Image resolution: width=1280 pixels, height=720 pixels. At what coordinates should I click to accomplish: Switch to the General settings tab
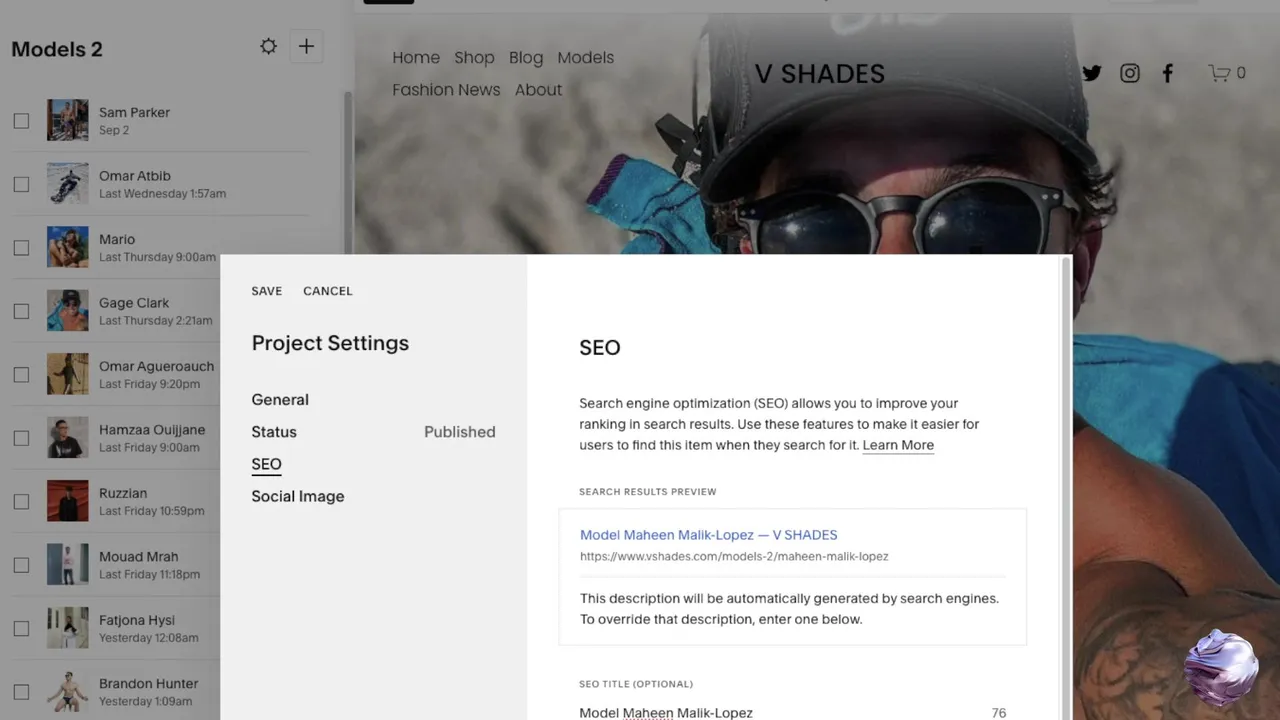tap(280, 400)
